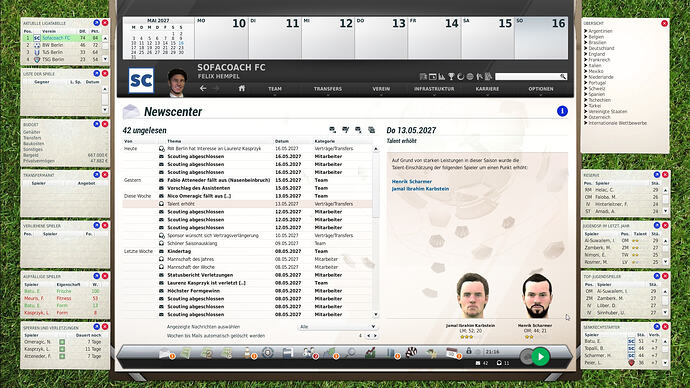Image resolution: width=690 pixels, height=388 pixels.
Task: Go back with the left arrow icon
Action: coord(203,88)
